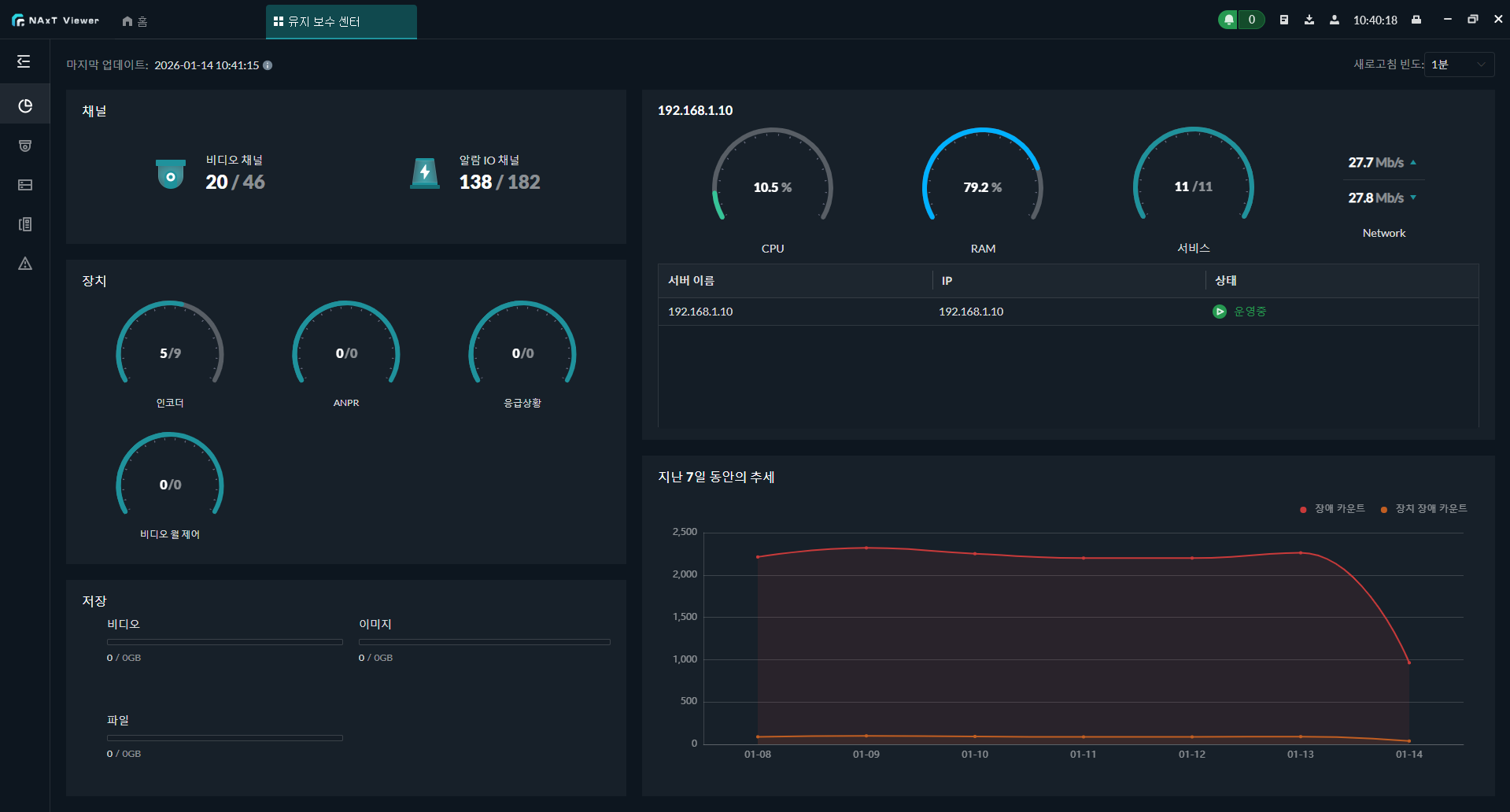Click the 비디오 storage progress bar

pyautogui.click(x=225, y=642)
